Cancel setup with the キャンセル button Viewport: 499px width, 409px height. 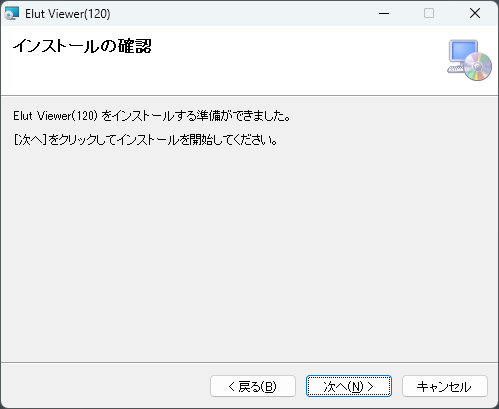tap(445, 386)
